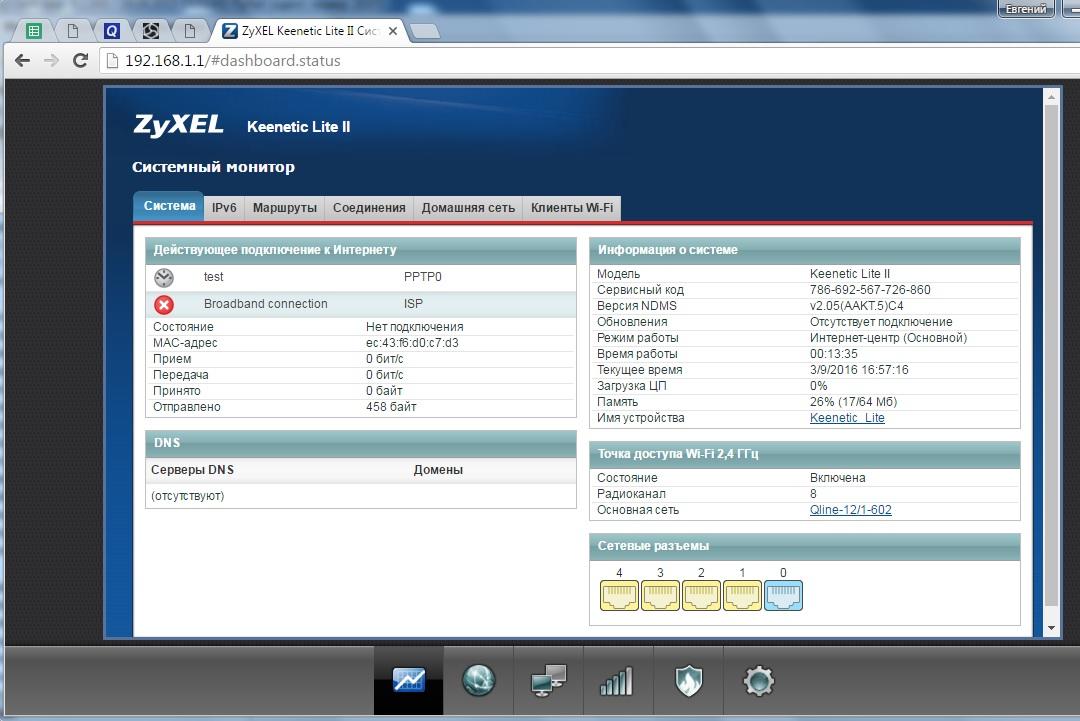Image resolution: width=1080 pixels, height=721 pixels.
Task: Open the Клиенты Wi-Fi tab
Action: coord(572,208)
